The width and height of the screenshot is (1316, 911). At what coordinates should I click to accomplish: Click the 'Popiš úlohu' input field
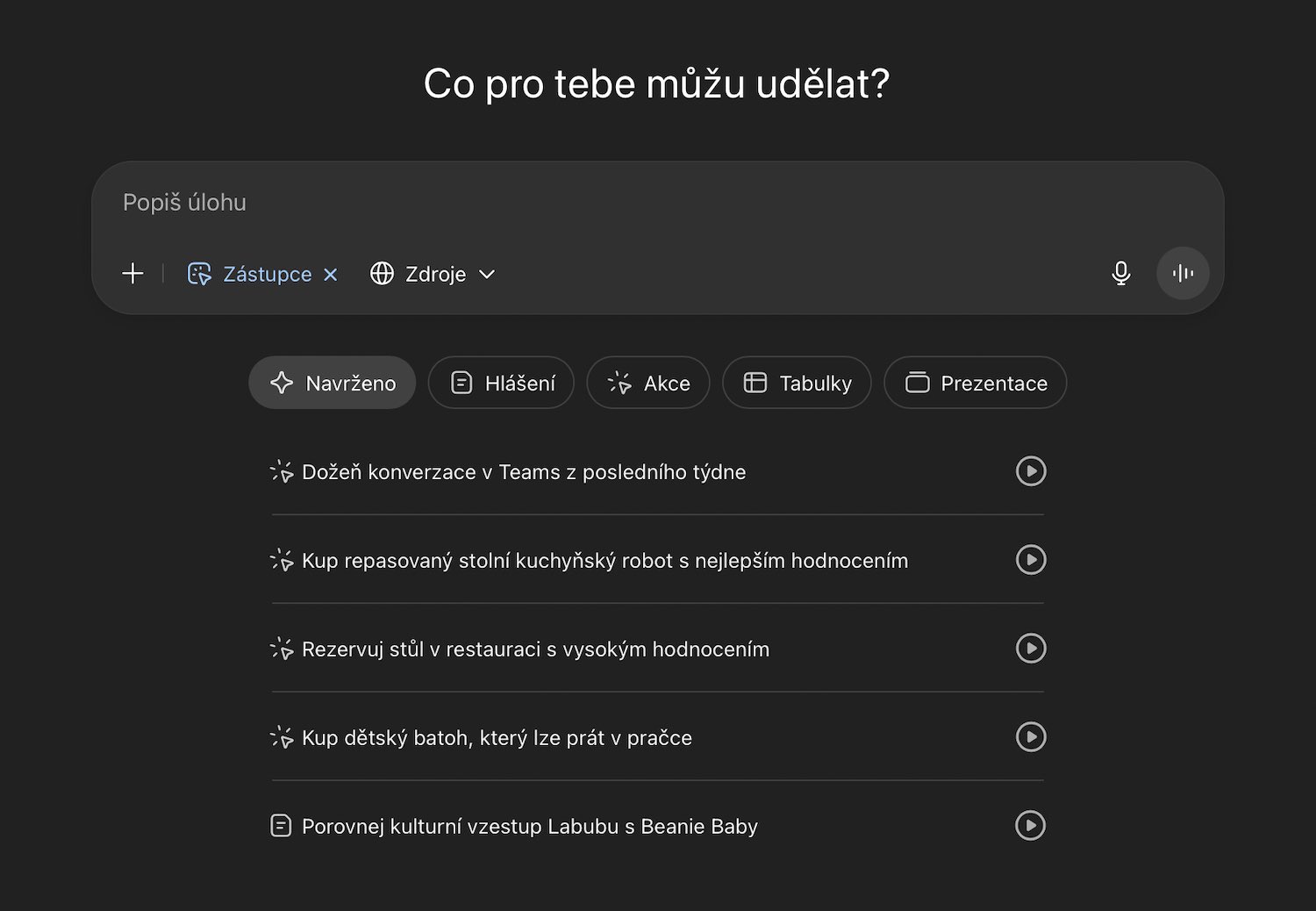click(x=614, y=203)
